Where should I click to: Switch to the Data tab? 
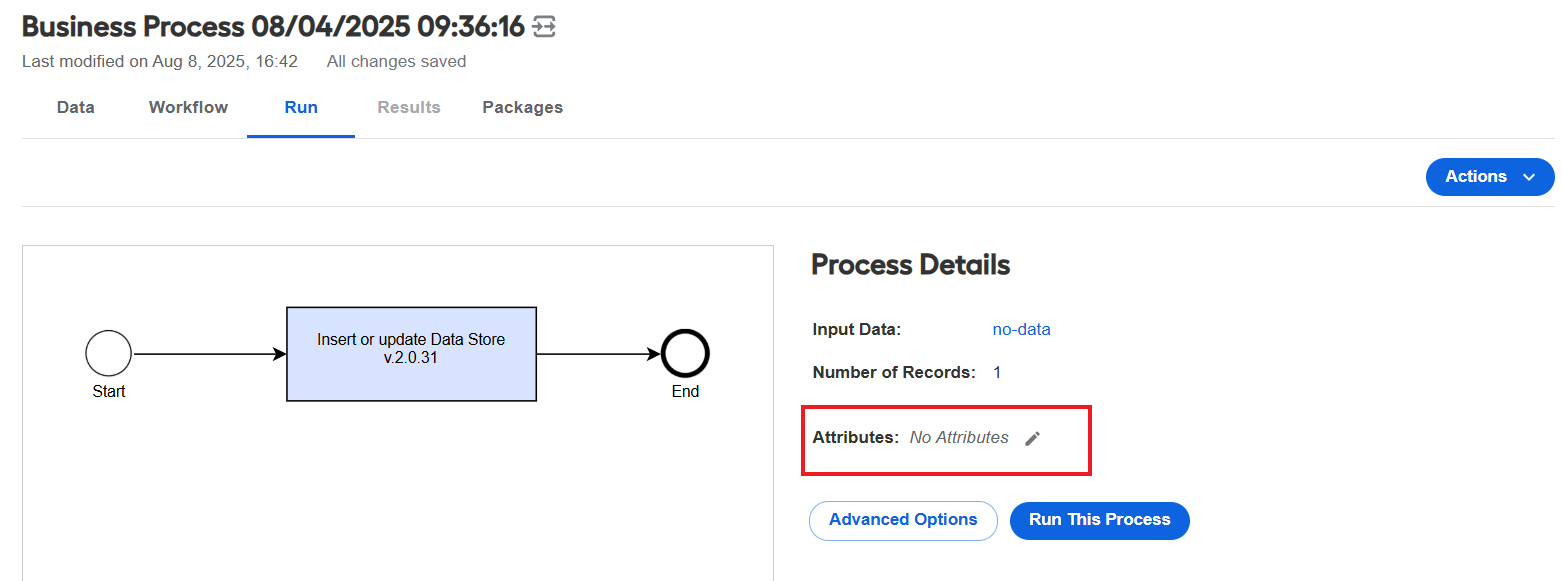[x=76, y=107]
